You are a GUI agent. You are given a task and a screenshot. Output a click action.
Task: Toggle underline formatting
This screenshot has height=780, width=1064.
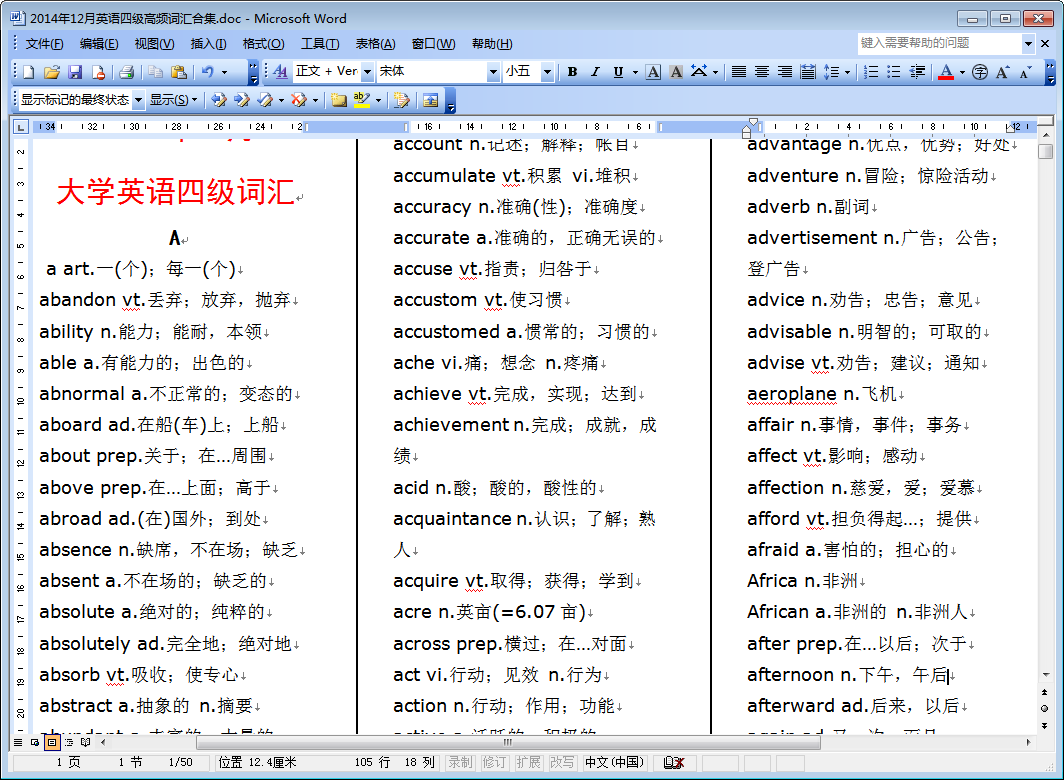pyautogui.click(x=618, y=72)
